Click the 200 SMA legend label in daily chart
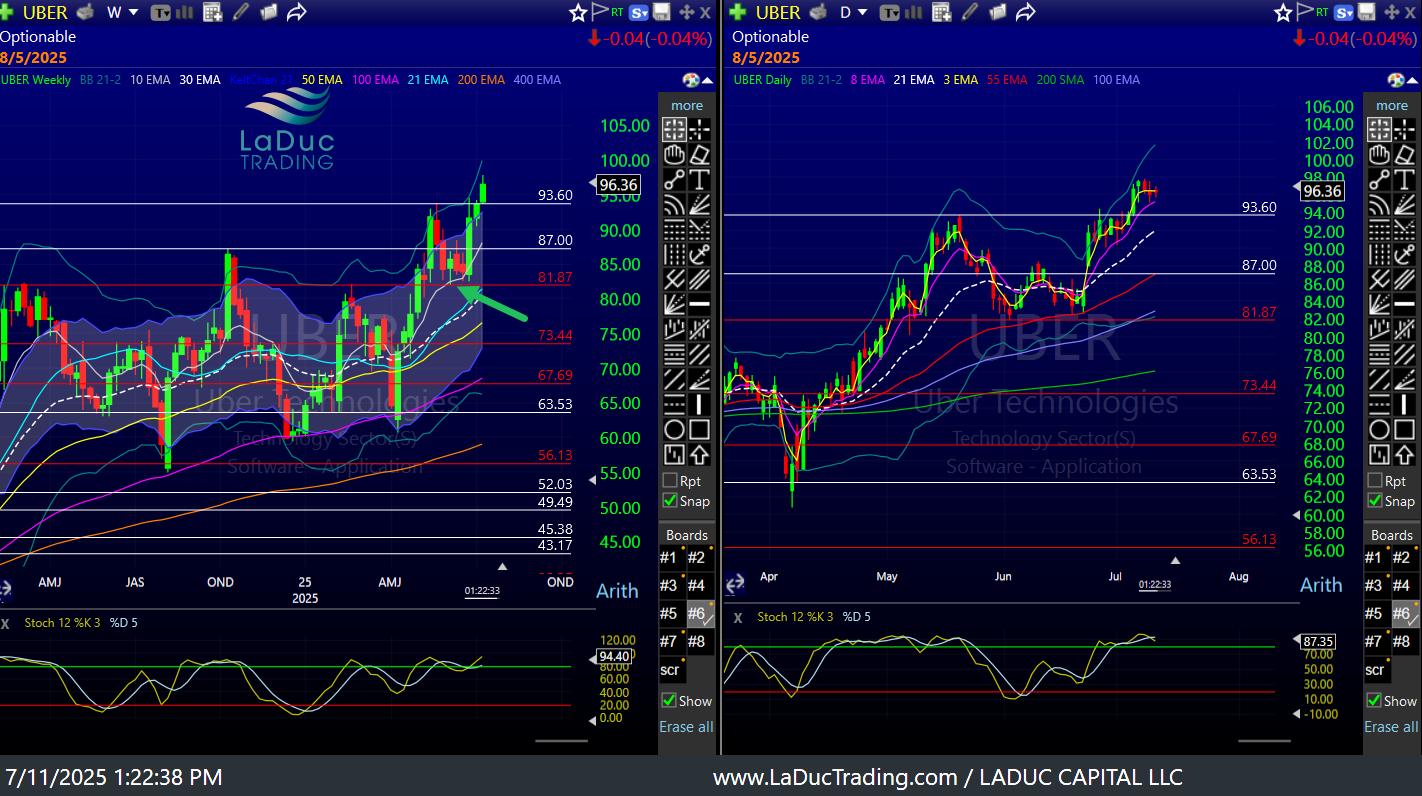1422x796 pixels. point(1060,80)
